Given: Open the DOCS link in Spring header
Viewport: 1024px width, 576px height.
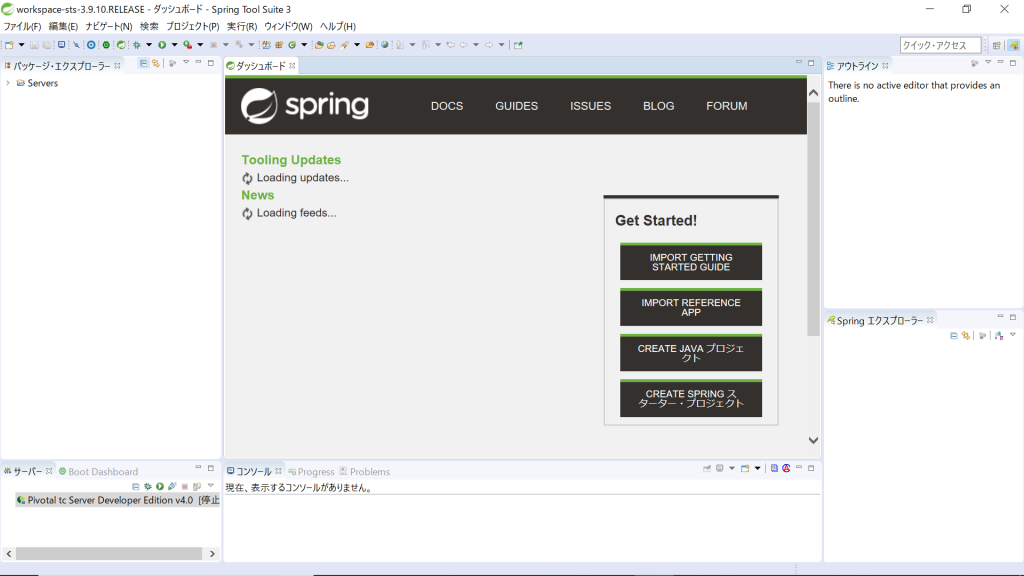Looking at the screenshot, I should click(447, 106).
